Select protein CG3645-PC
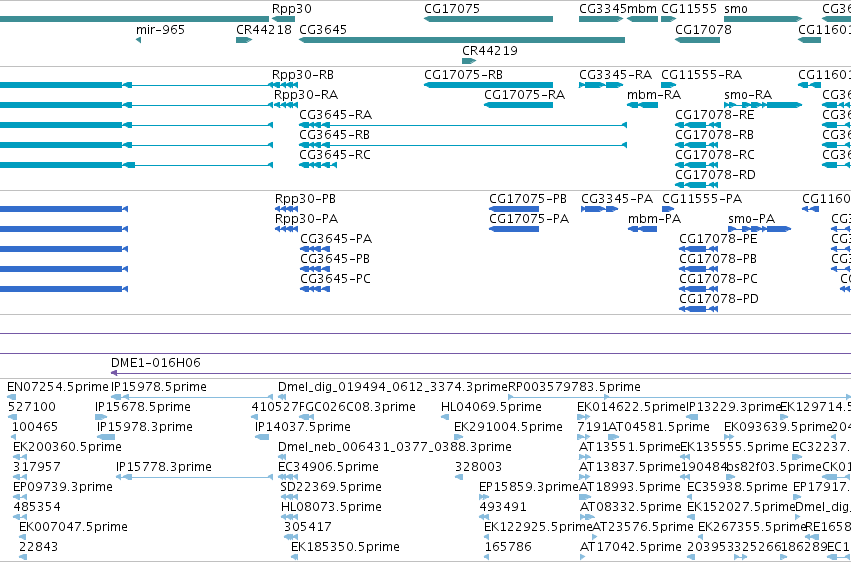The image size is (851, 562). [335, 279]
